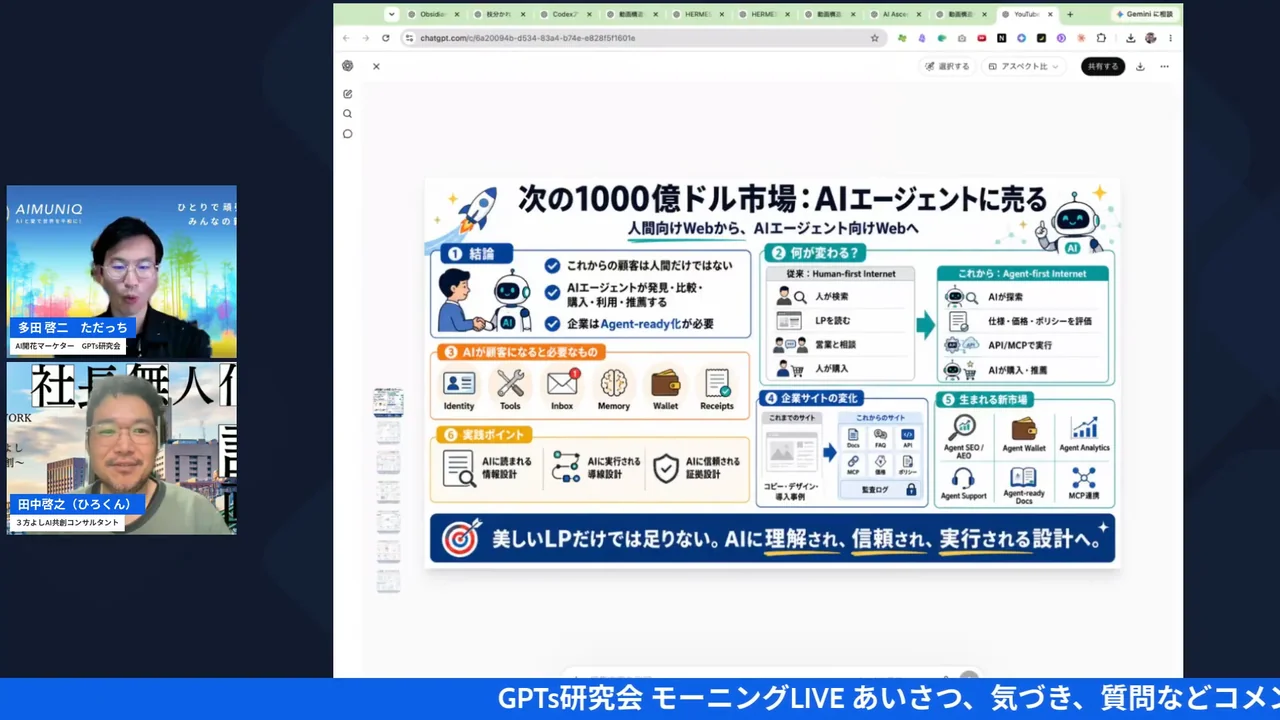Select the third image thumbnail in strip
1280x720 pixels.
(388, 462)
